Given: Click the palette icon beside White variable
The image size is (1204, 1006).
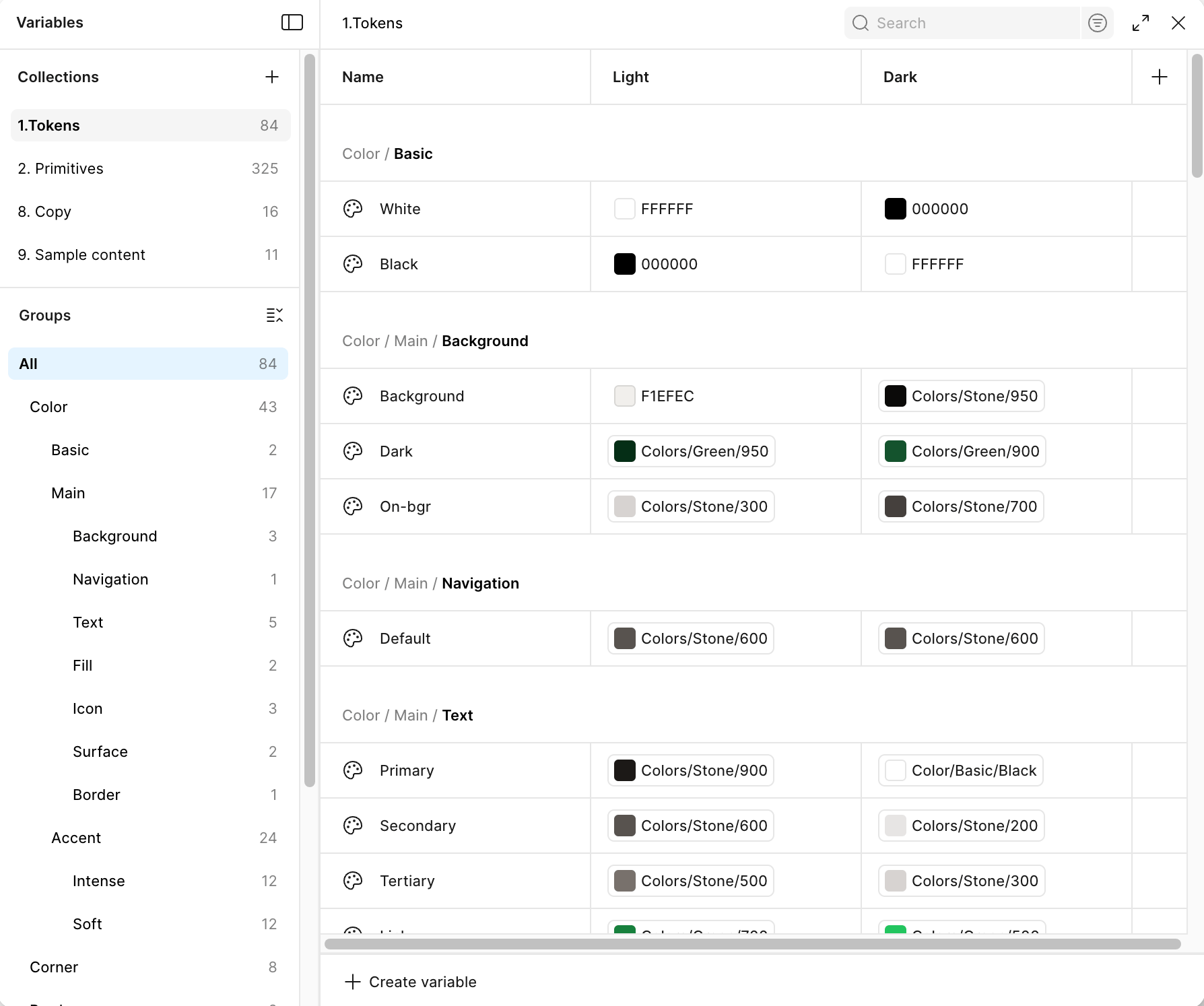Looking at the screenshot, I should click(x=353, y=209).
